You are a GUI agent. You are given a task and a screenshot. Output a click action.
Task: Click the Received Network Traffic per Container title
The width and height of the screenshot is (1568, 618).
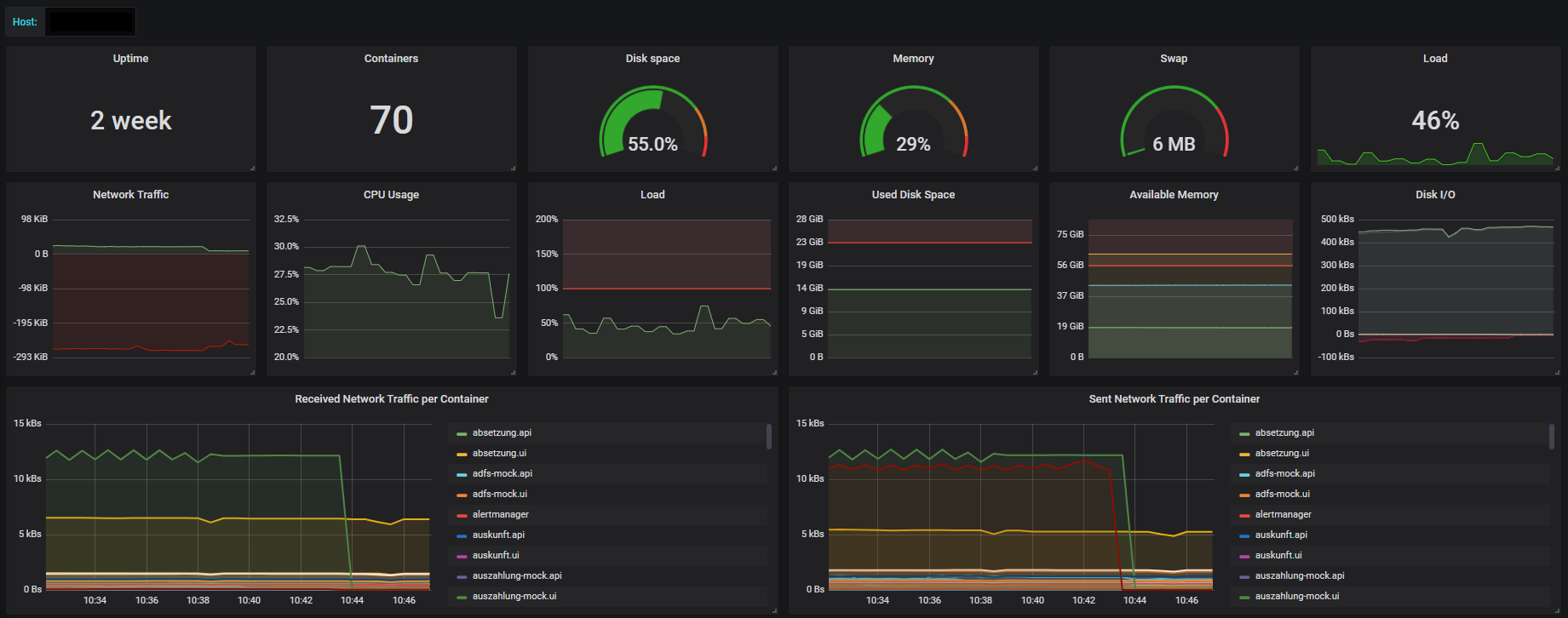tap(392, 399)
